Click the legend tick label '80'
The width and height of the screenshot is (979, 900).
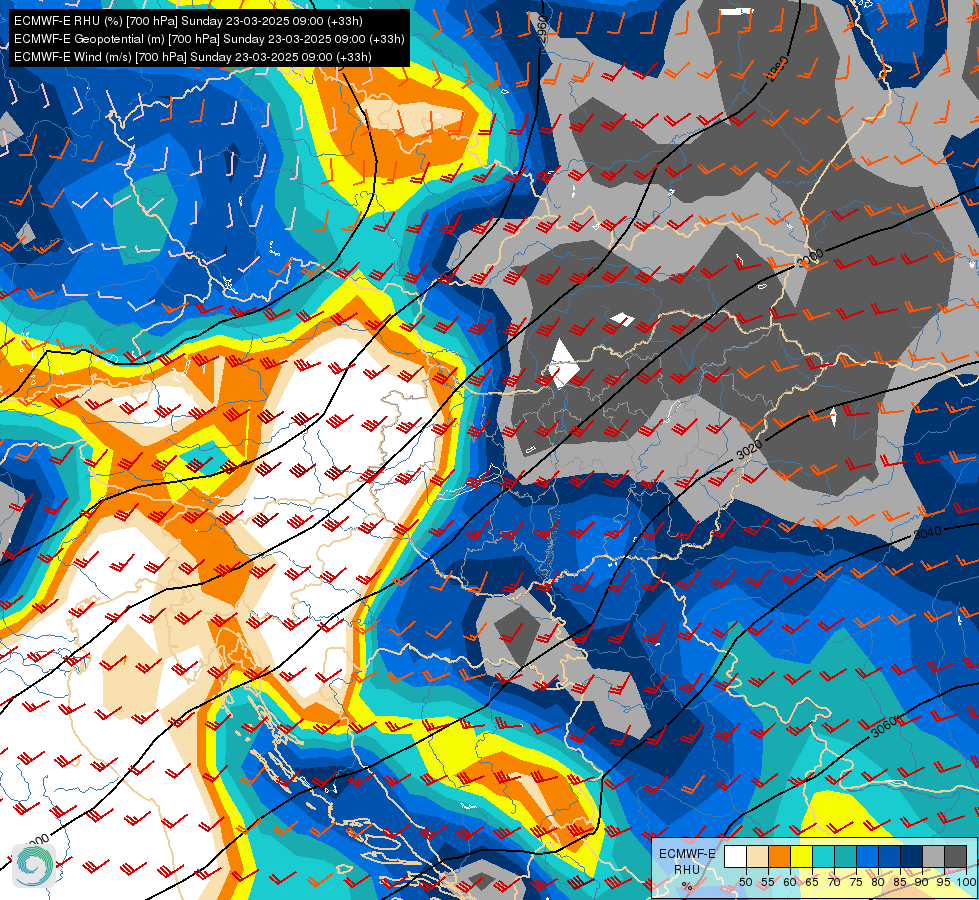click(x=878, y=882)
